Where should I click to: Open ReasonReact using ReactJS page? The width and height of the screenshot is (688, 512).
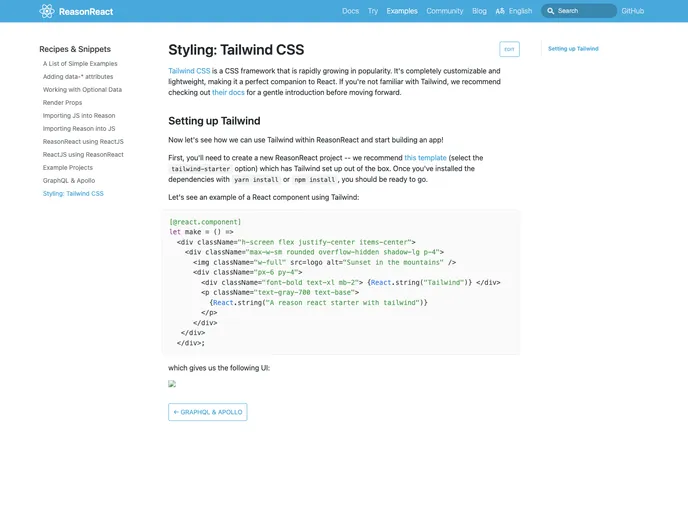pos(83,142)
